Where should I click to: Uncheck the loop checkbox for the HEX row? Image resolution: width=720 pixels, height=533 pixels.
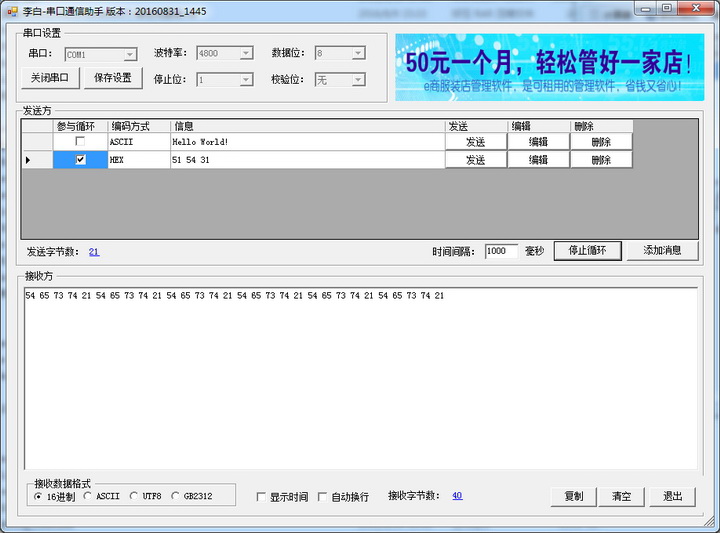pos(80,160)
